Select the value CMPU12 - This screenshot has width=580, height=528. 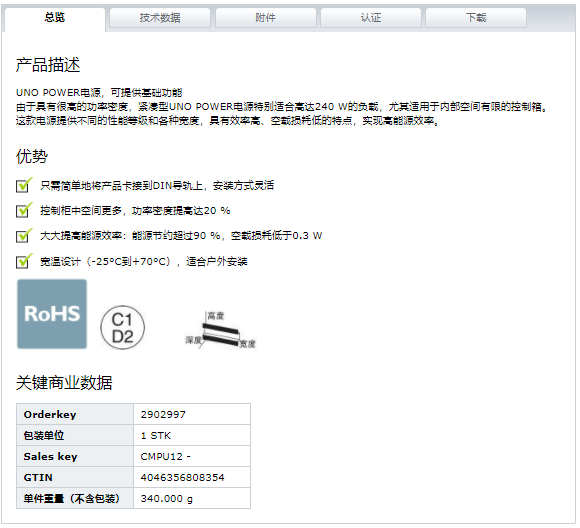(x=166, y=457)
